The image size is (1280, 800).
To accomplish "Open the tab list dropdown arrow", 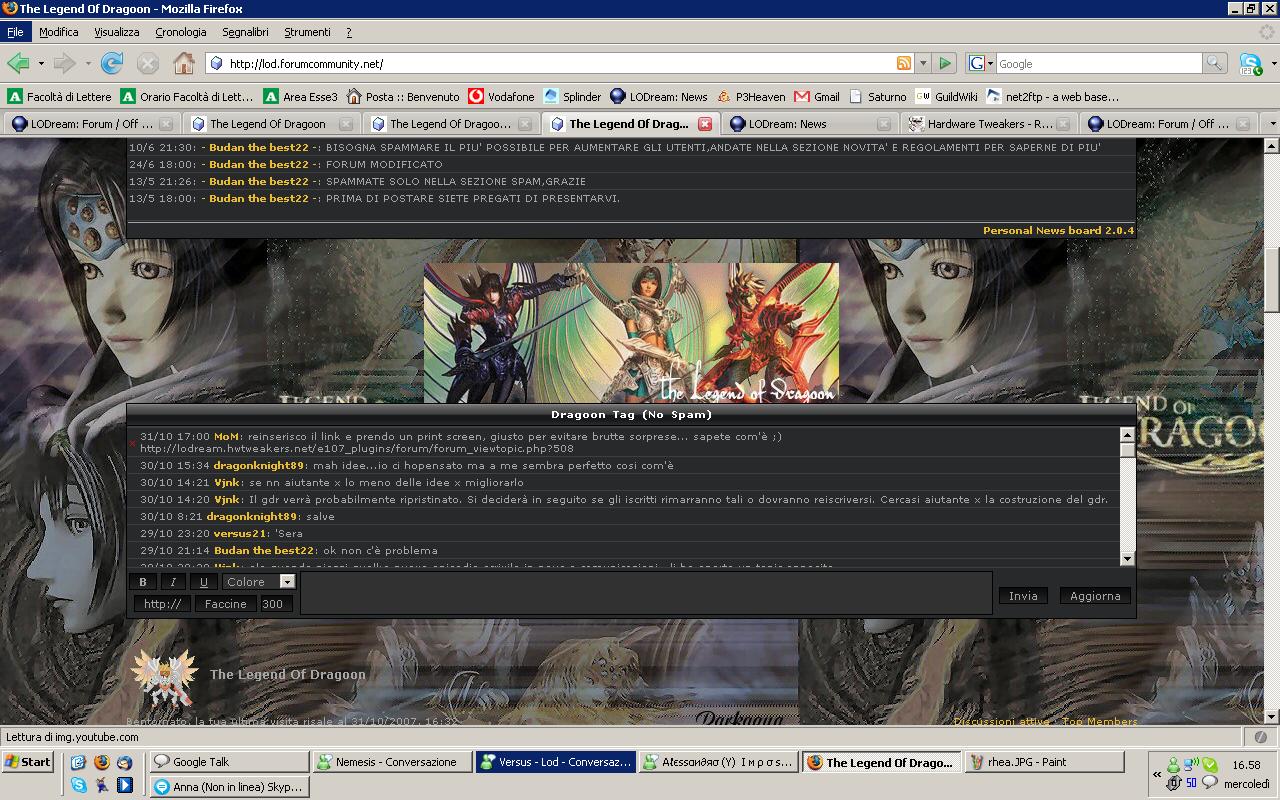I will (x=1272, y=124).
